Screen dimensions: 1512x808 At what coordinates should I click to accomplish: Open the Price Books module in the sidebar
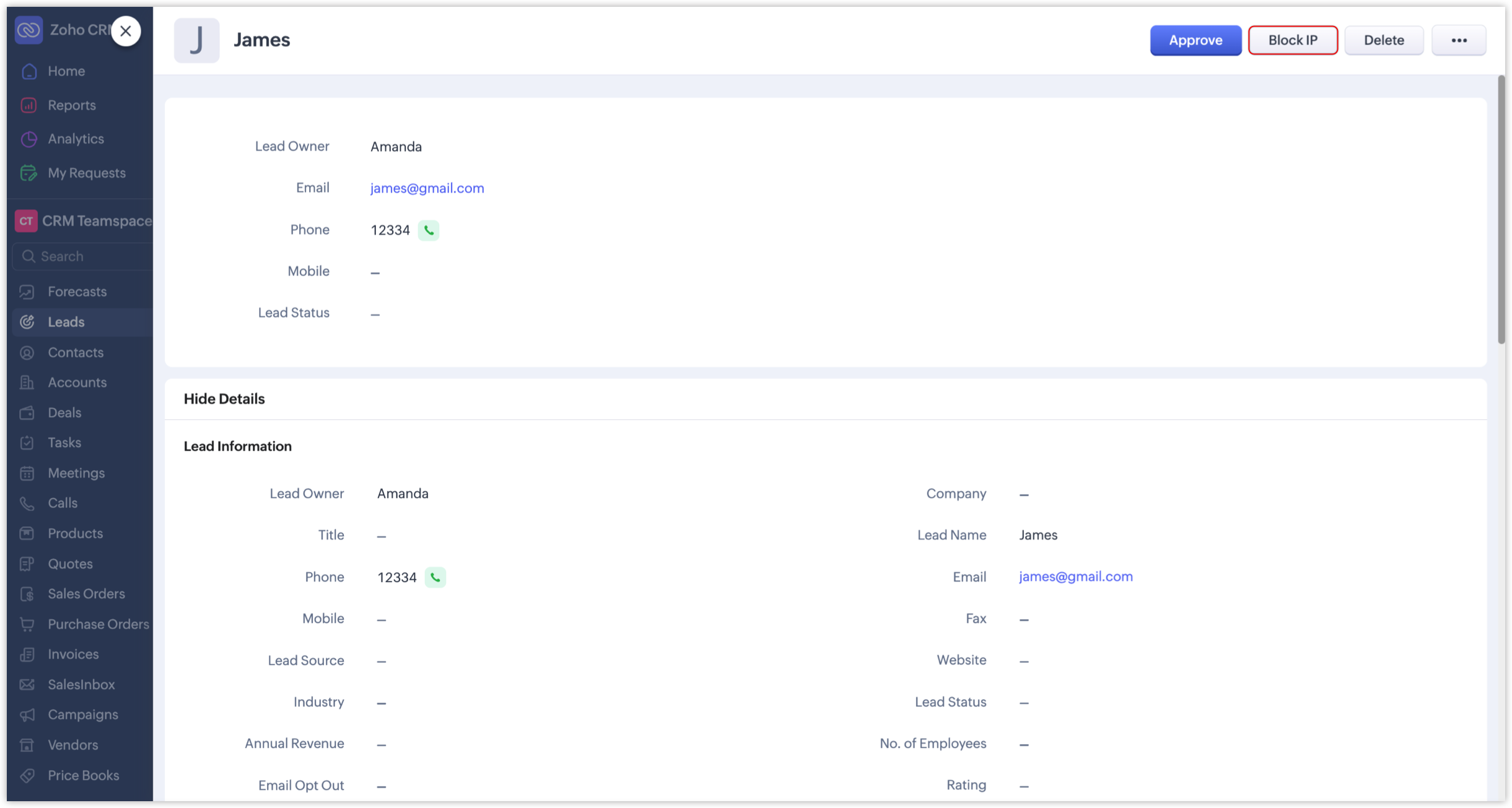pyautogui.click(x=83, y=775)
